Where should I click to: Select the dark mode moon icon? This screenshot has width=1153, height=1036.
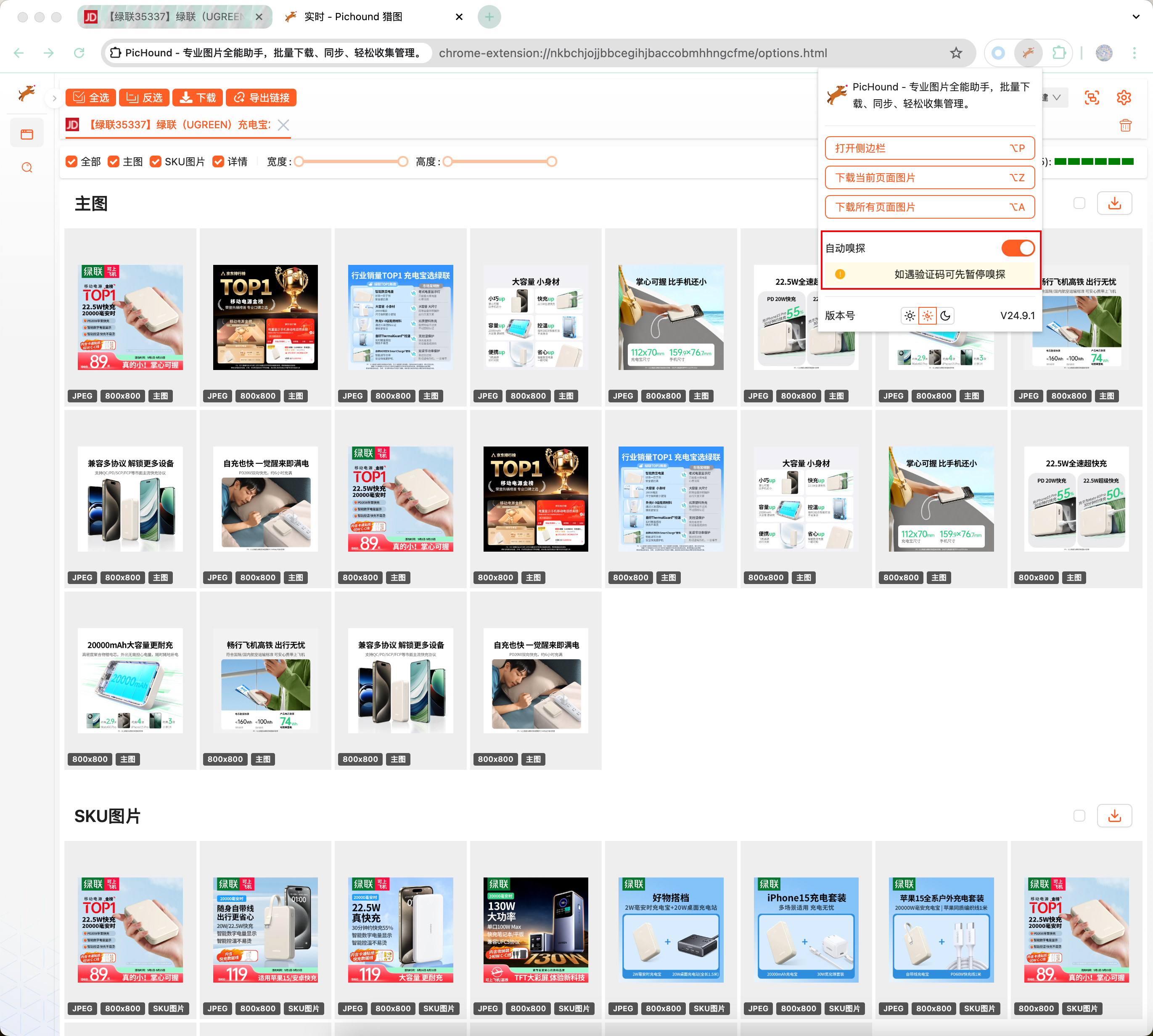click(945, 315)
